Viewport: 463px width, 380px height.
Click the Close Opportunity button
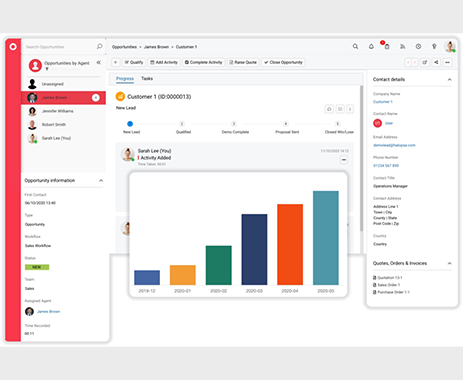point(283,62)
